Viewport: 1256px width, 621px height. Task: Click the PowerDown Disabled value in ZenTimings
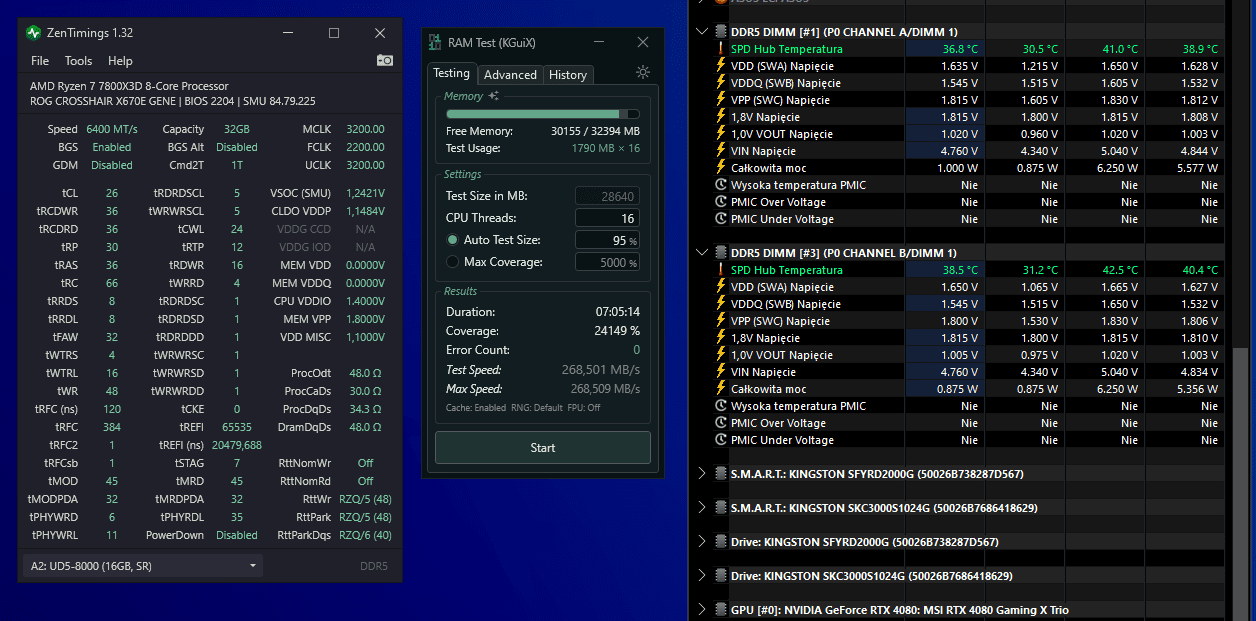pyautogui.click(x=236, y=535)
